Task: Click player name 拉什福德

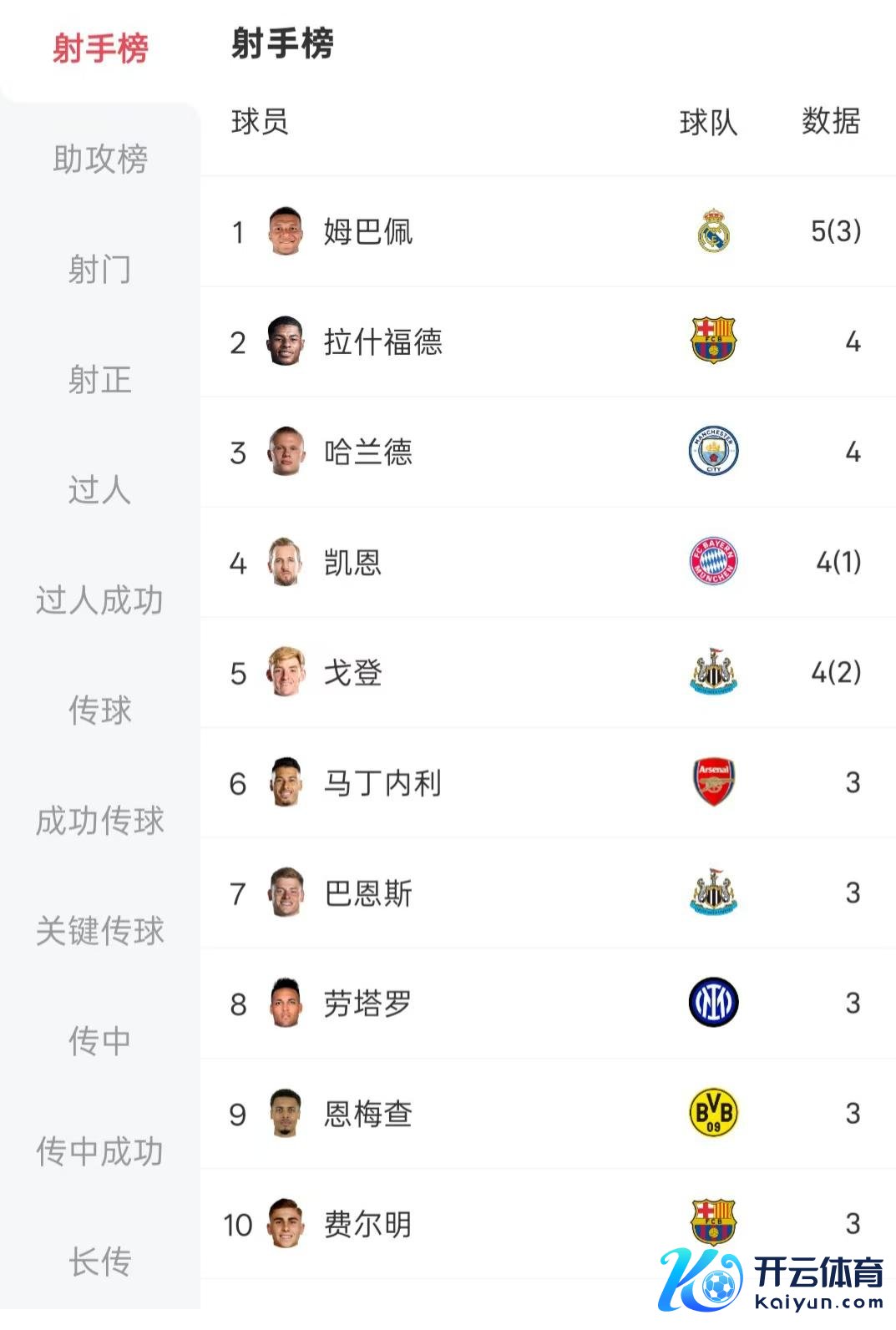Action: point(383,341)
